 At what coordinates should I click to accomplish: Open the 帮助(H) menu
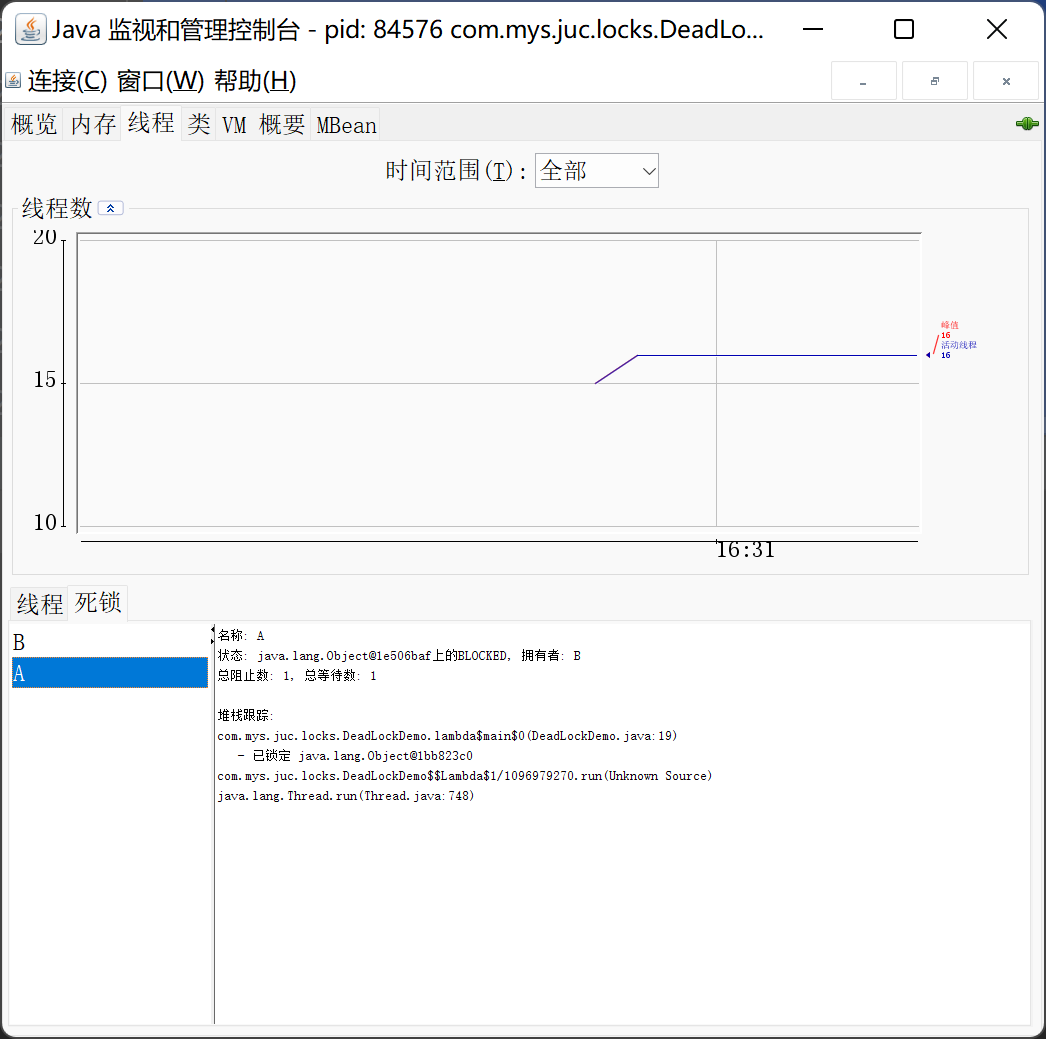(255, 81)
